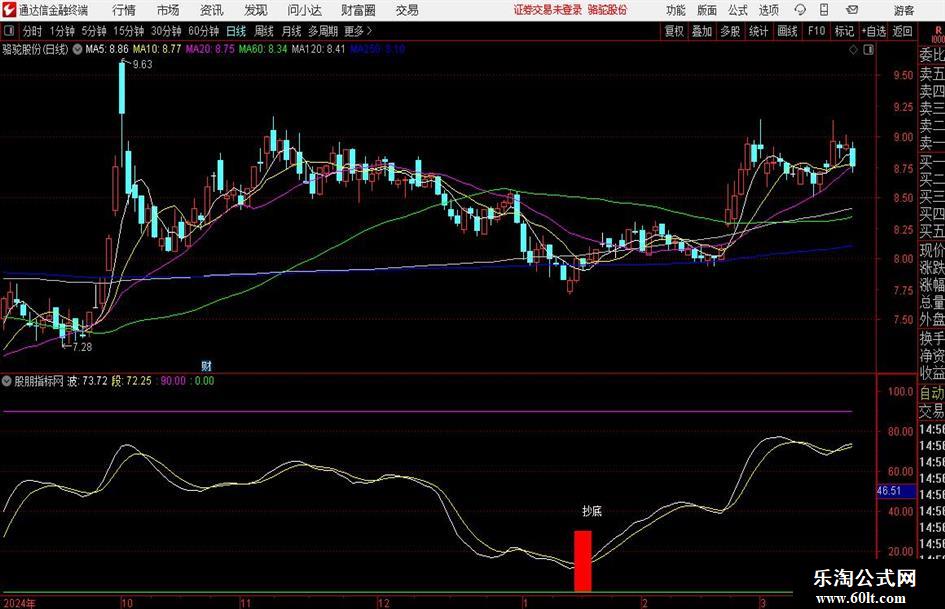Image resolution: width=945 pixels, height=609 pixels.
Task: Open 多周期 multi-period view
Action: click(x=323, y=31)
